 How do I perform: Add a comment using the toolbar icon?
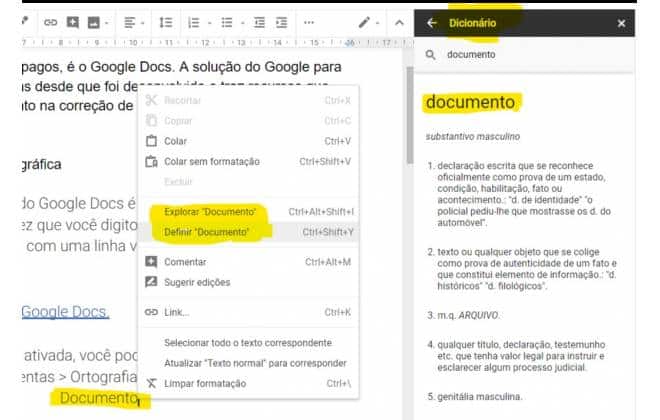(72, 22)
